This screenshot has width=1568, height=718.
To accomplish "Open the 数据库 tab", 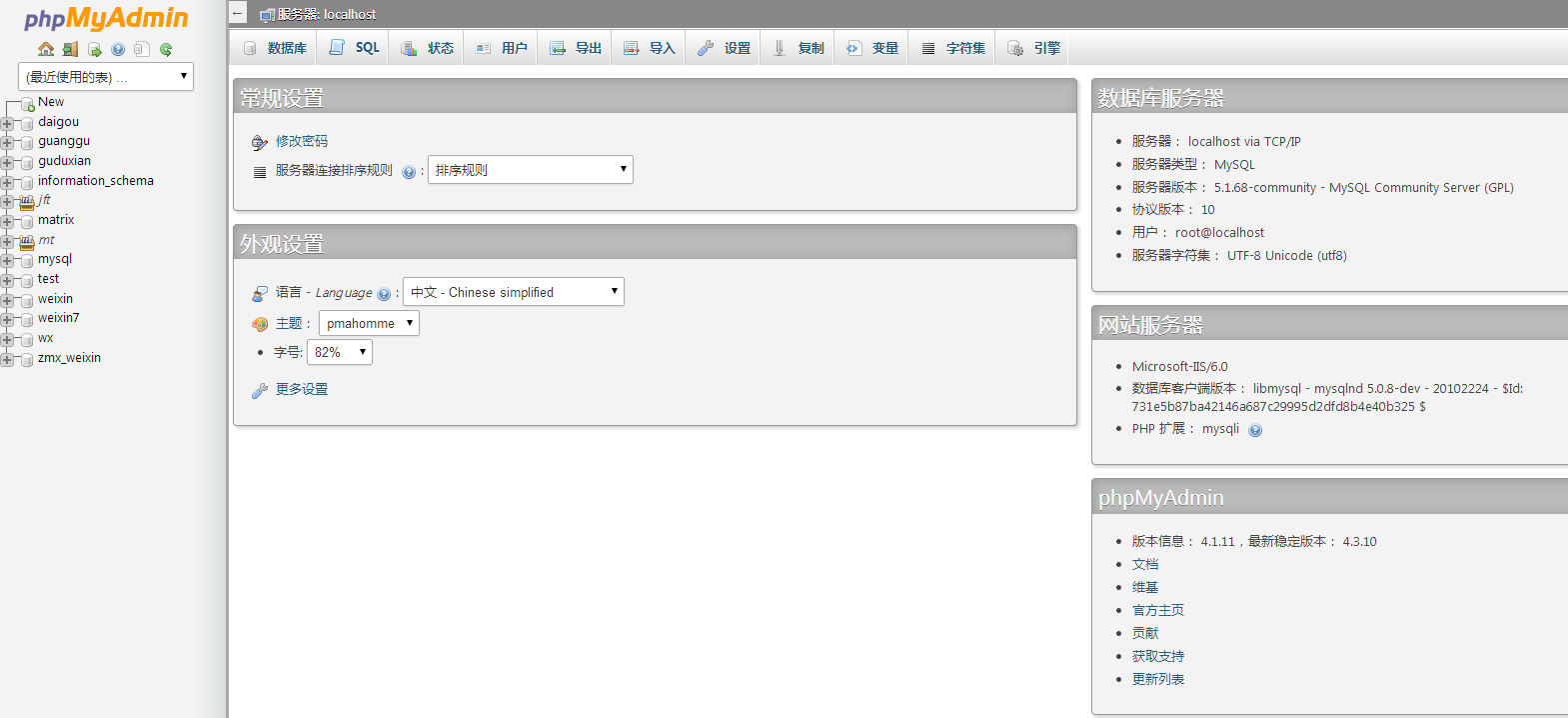I will coord(275,48).
